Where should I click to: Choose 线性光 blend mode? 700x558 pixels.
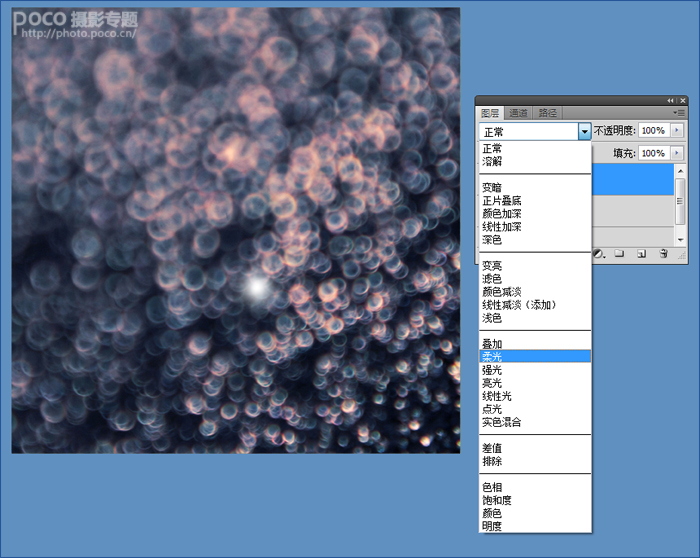click(535, 396)
